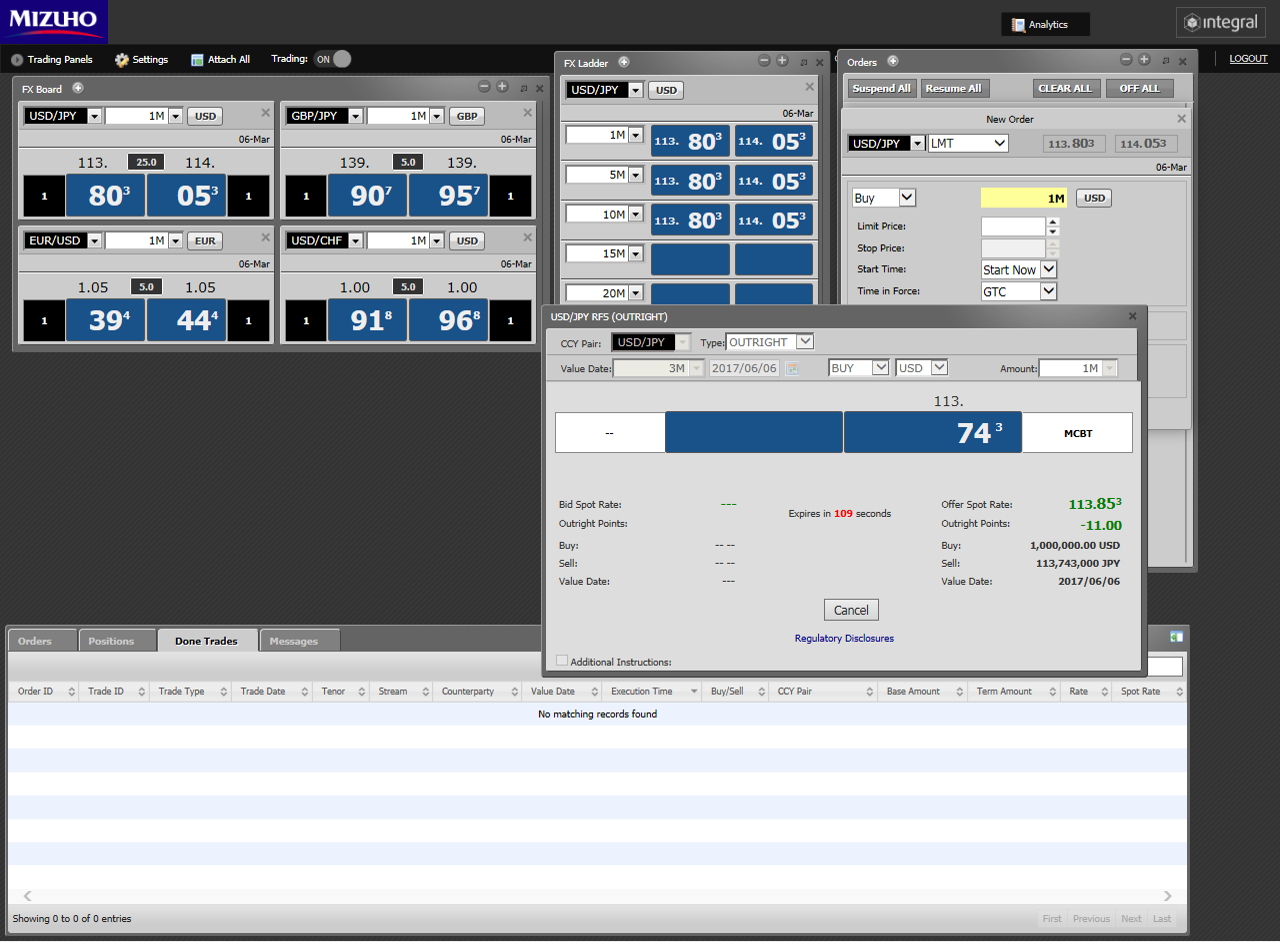
Task: Click the add (+) icon beside FX Board title
Action: (78, 88)
